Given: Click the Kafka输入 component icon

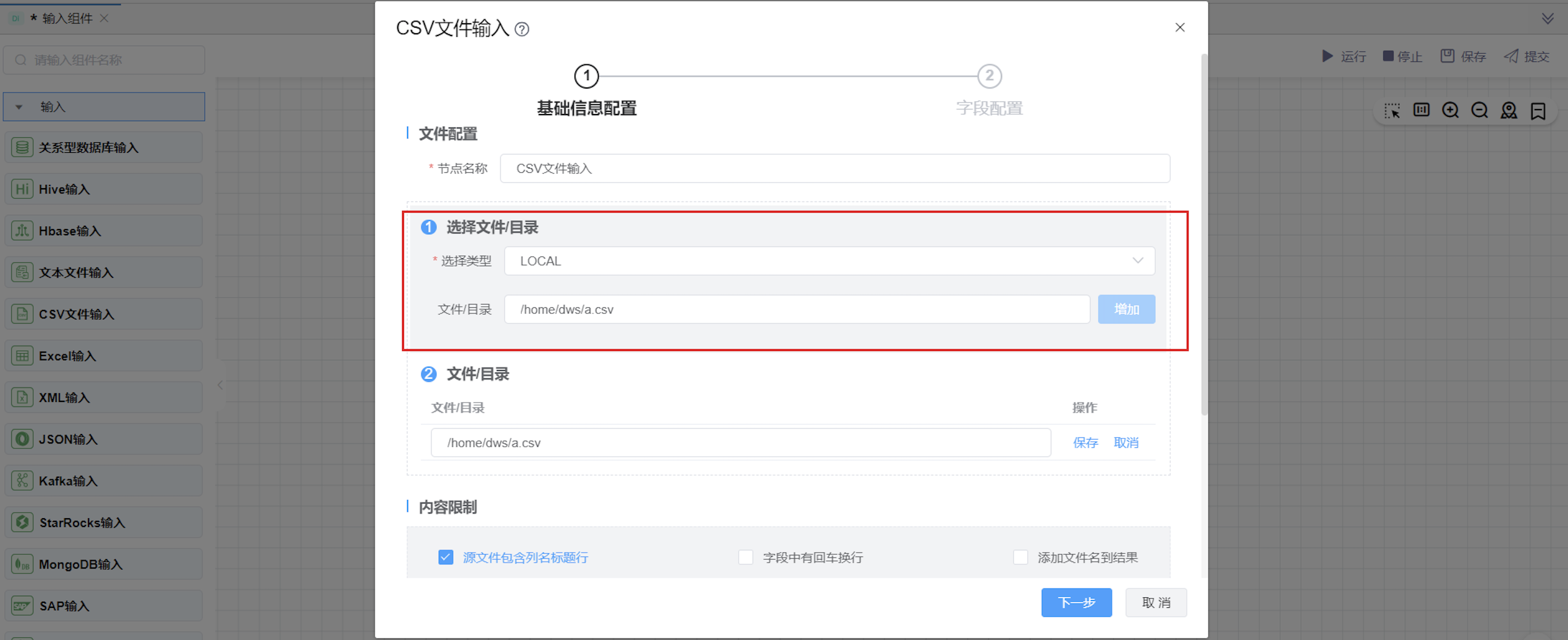Looking at the screenshot, I should [x=22, y=481].
